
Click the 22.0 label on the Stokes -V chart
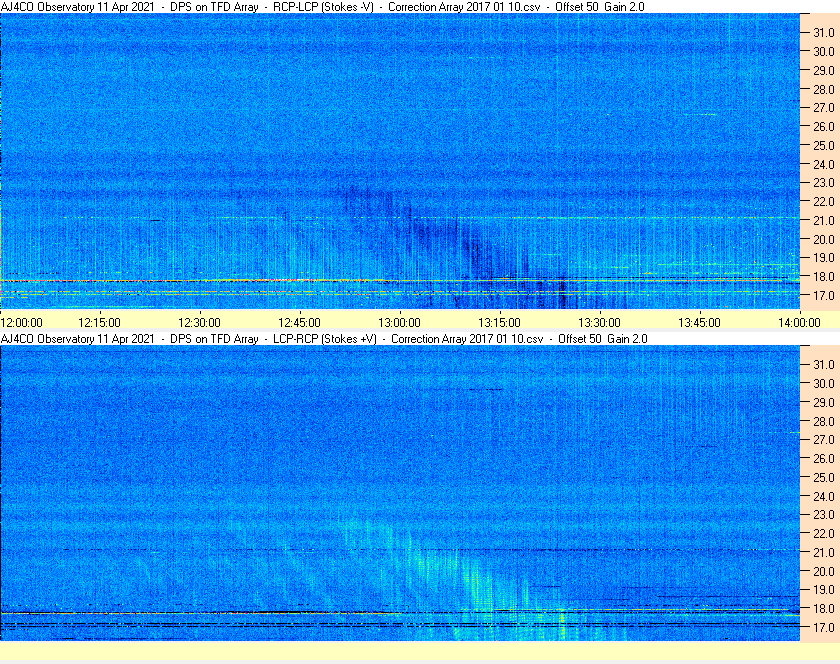(x=824, y=202)
